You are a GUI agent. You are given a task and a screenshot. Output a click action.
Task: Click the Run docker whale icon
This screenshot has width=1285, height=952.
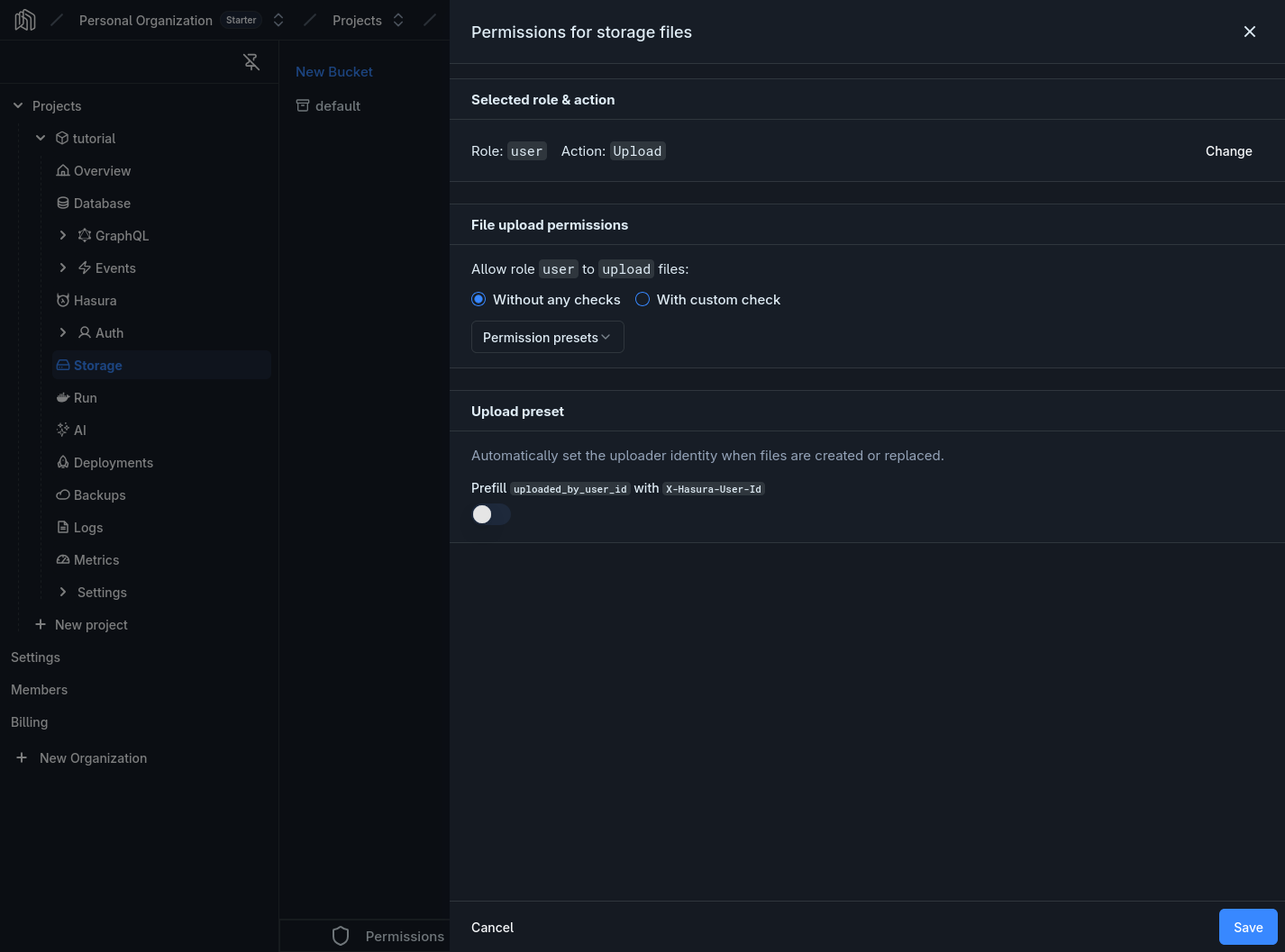pyautogui.click(x=63, y=397)
